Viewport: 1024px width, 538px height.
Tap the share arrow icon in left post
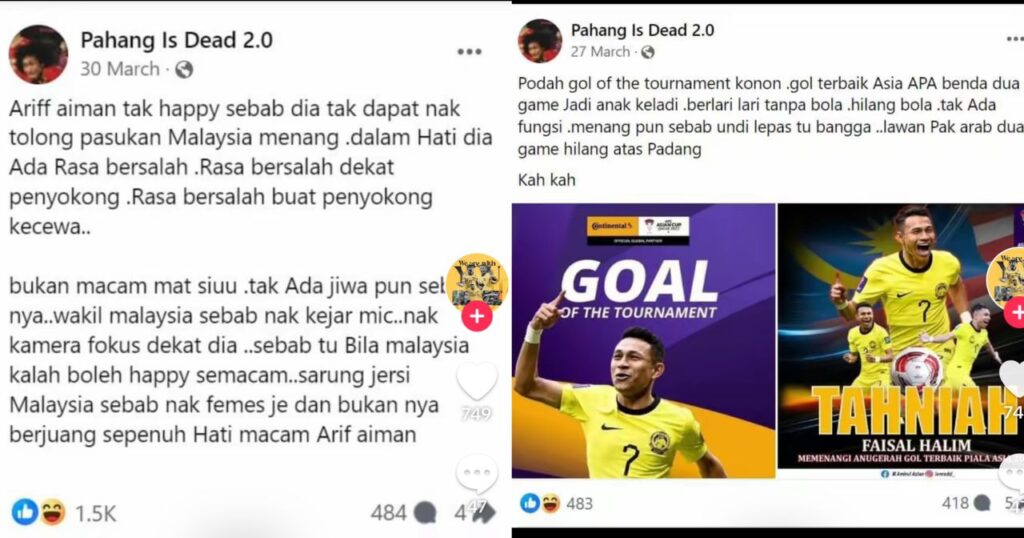482,513
